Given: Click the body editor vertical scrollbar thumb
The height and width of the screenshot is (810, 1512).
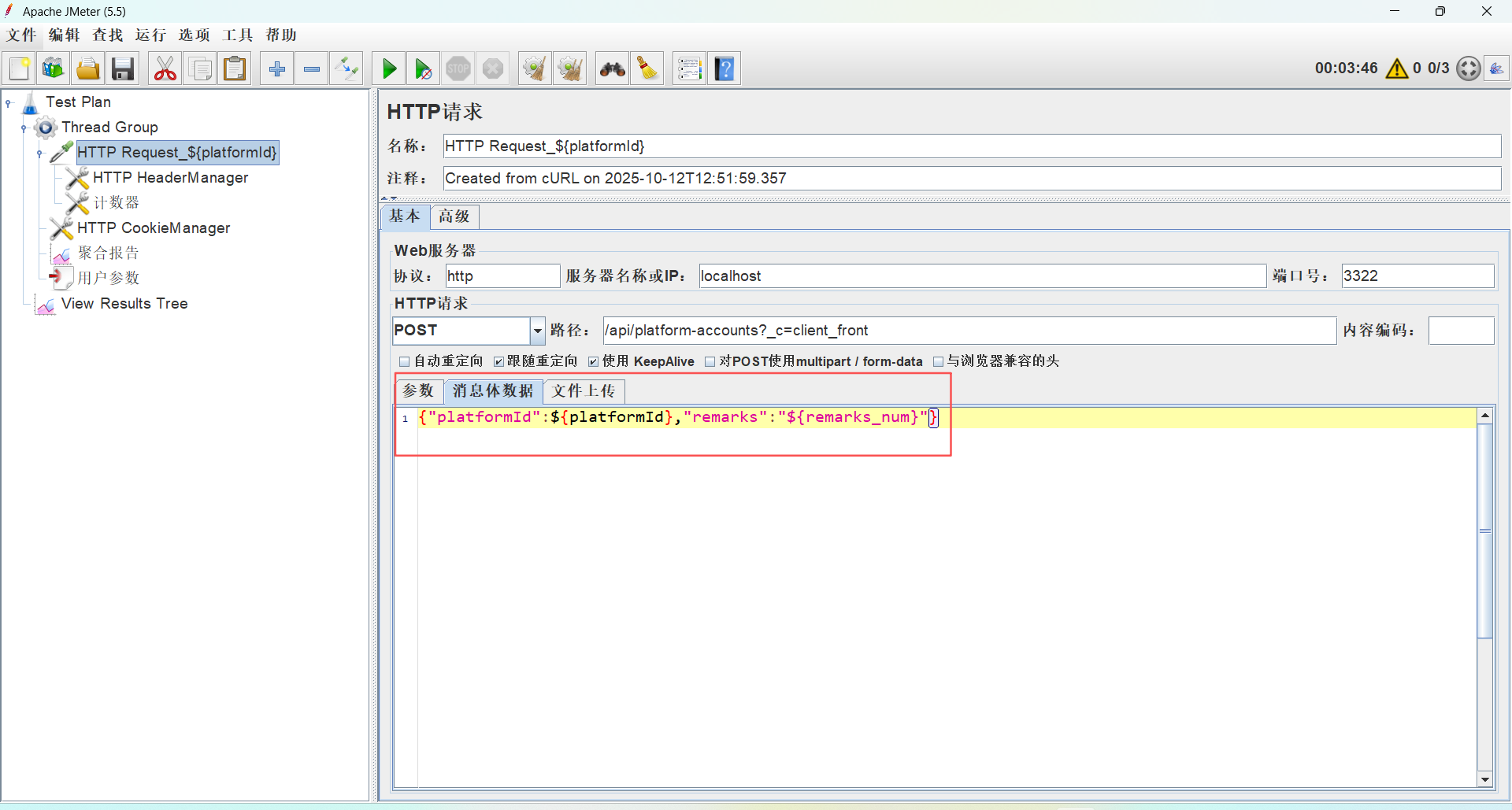Looking at the screenshot, I should click(x=1485, y=531).
